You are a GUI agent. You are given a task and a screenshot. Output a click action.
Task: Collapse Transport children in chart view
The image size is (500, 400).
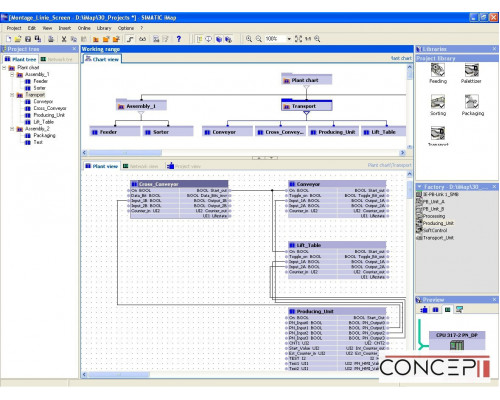(306, 114)
